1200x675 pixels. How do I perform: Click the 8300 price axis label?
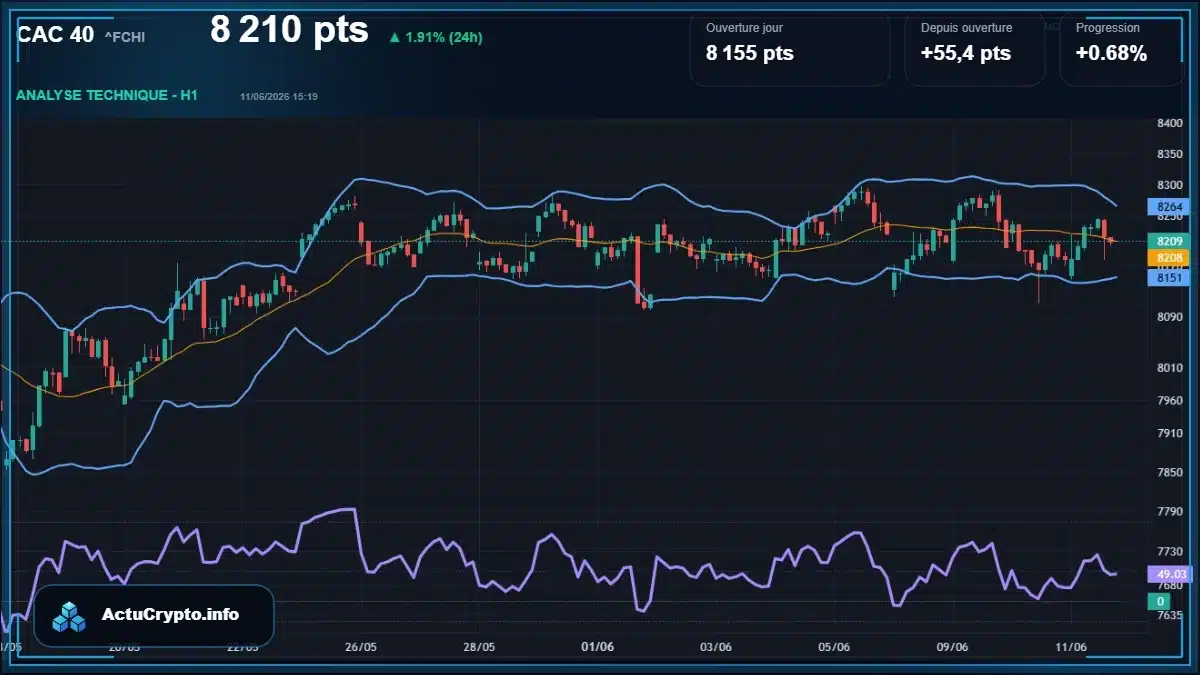pos(1169,186)
